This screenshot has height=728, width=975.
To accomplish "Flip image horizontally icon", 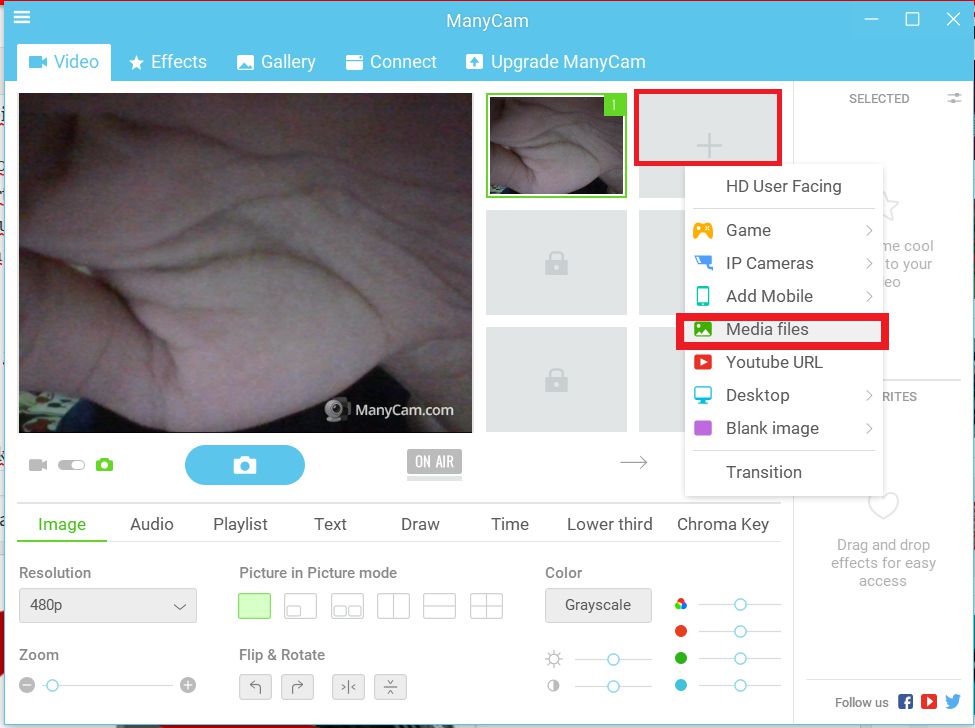I will click(348, 687).
